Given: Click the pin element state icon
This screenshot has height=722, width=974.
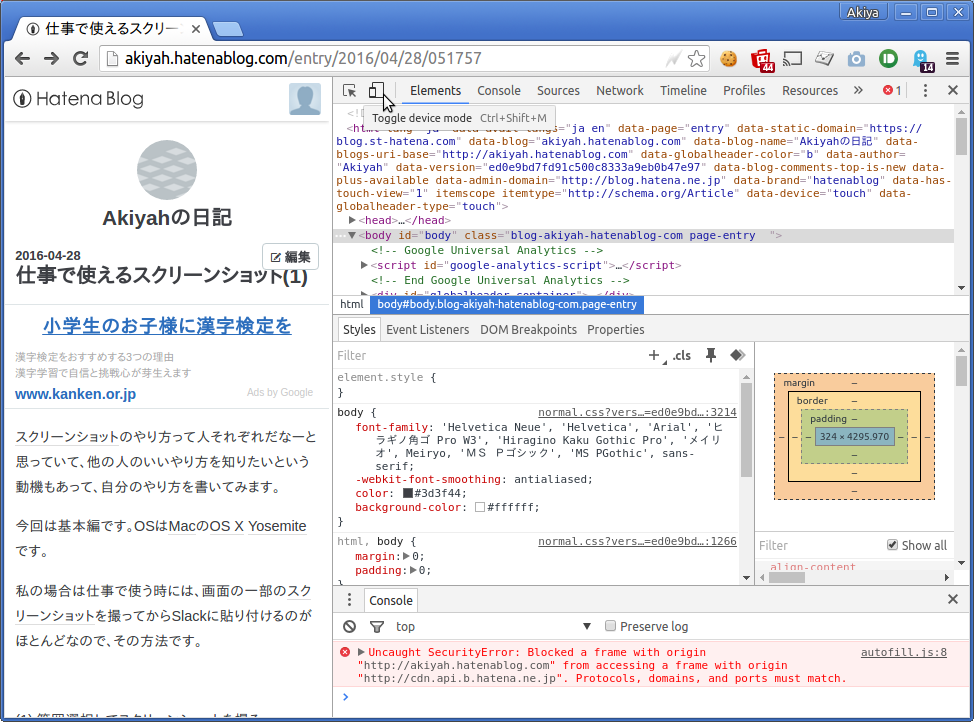Looking at the screenshot, I should tap(711, 355).
